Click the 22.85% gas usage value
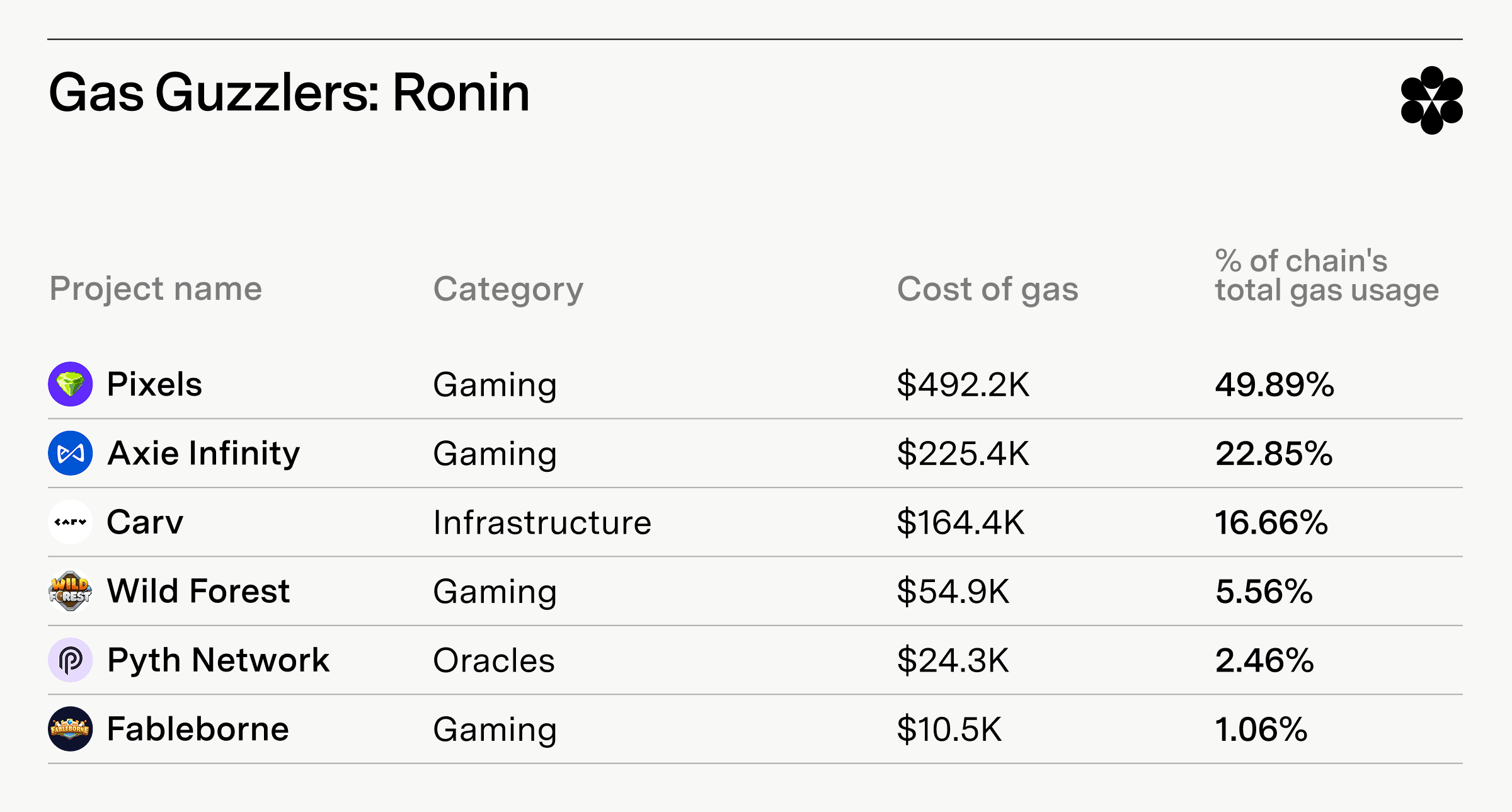The width and height of the screenshot is (1512, 812). (1274, 454)
